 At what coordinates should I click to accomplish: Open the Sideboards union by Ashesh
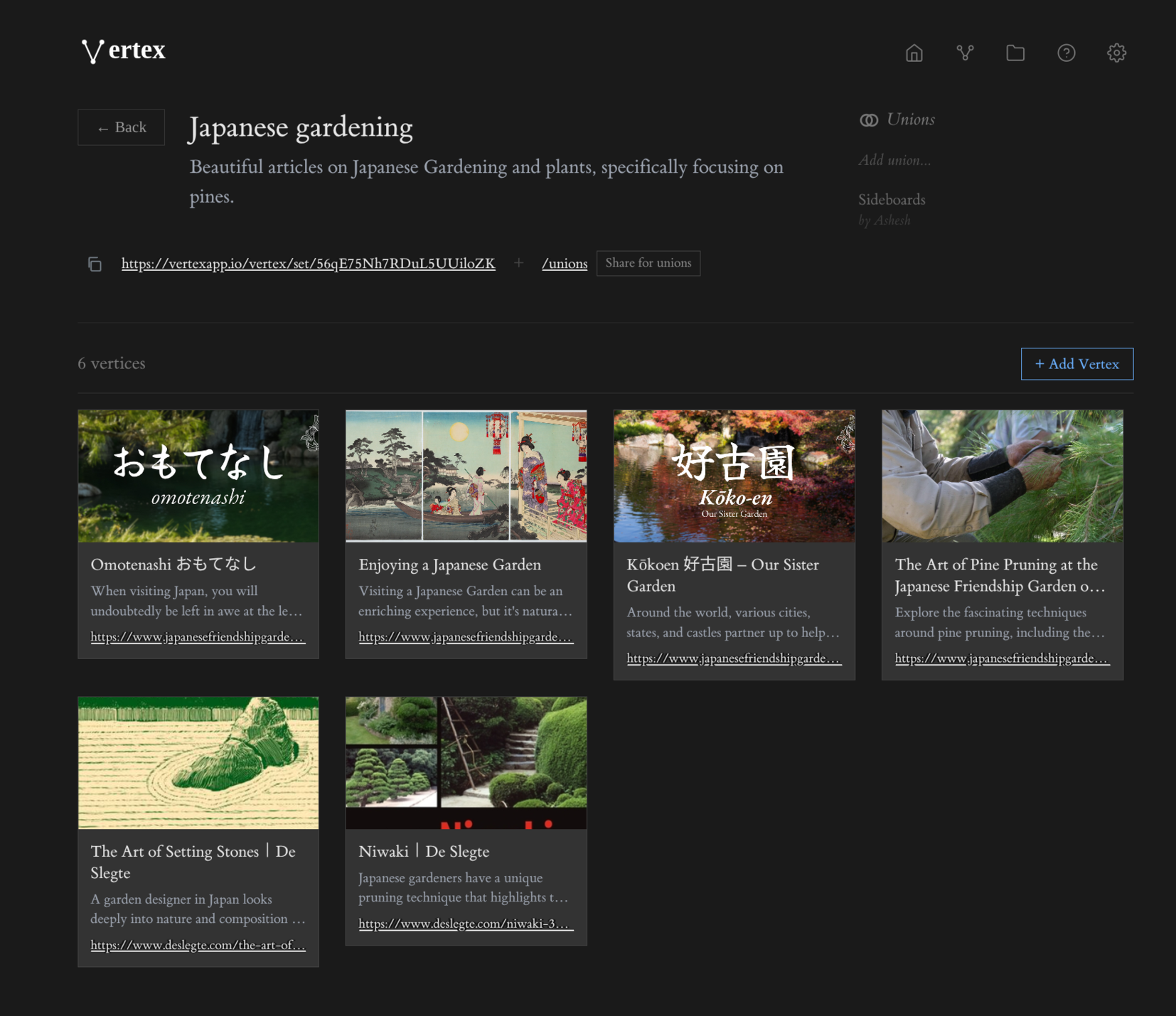tap(892, 209)
